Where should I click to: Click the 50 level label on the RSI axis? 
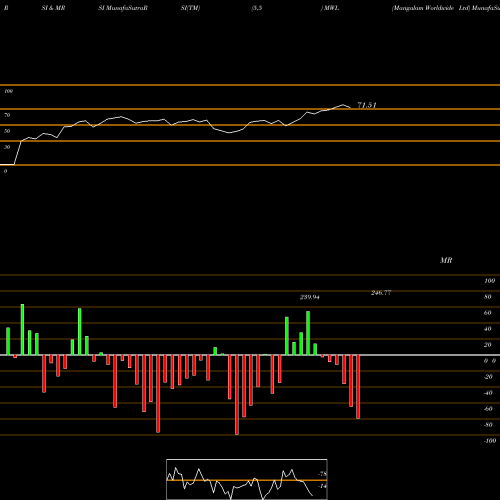[x=7, y=131]
